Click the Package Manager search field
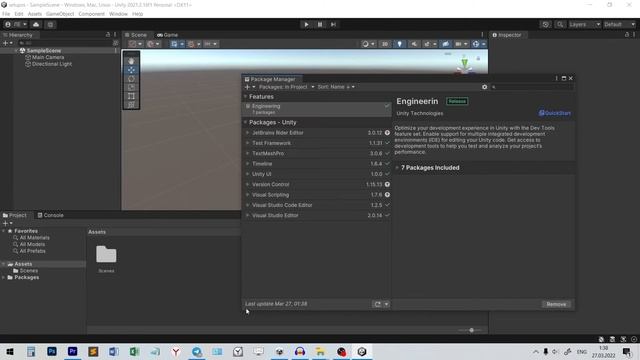This screenshot has width=640, height=360. pyautogui.click(x=532, y=87)
